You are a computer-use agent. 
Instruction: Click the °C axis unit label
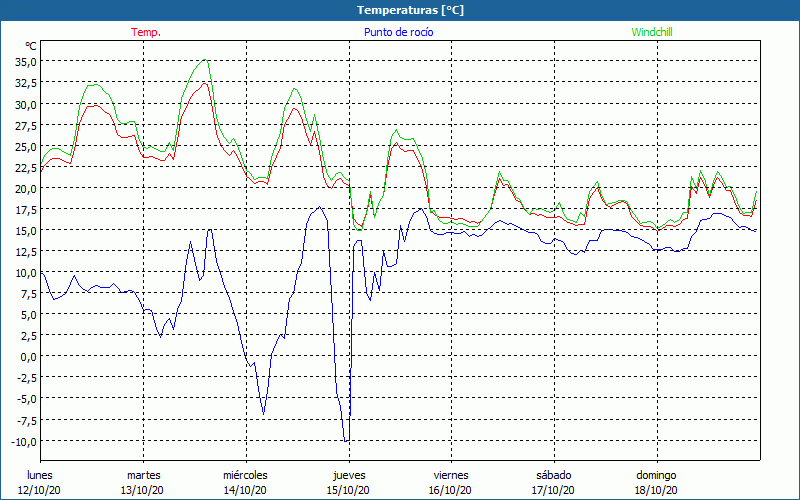coord(31,46)
